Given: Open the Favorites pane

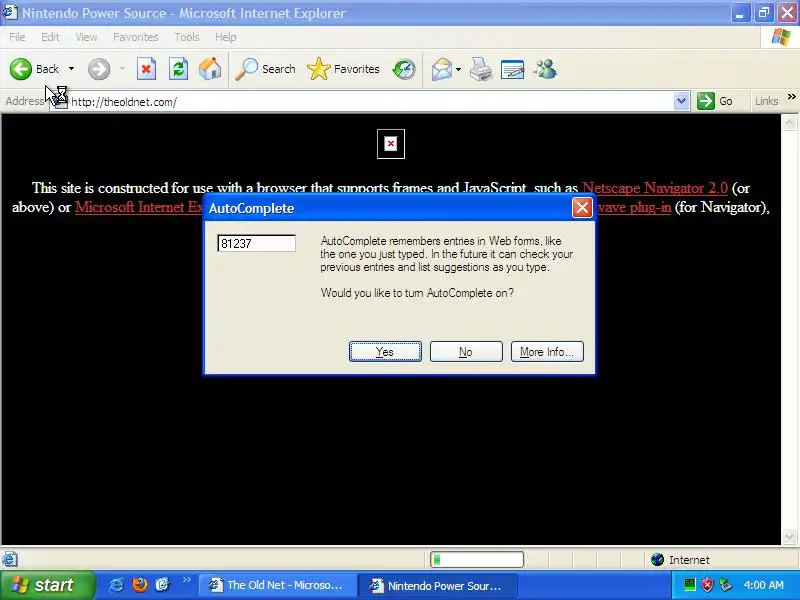Looking at the screenshot, I should (x=343, y=69).
